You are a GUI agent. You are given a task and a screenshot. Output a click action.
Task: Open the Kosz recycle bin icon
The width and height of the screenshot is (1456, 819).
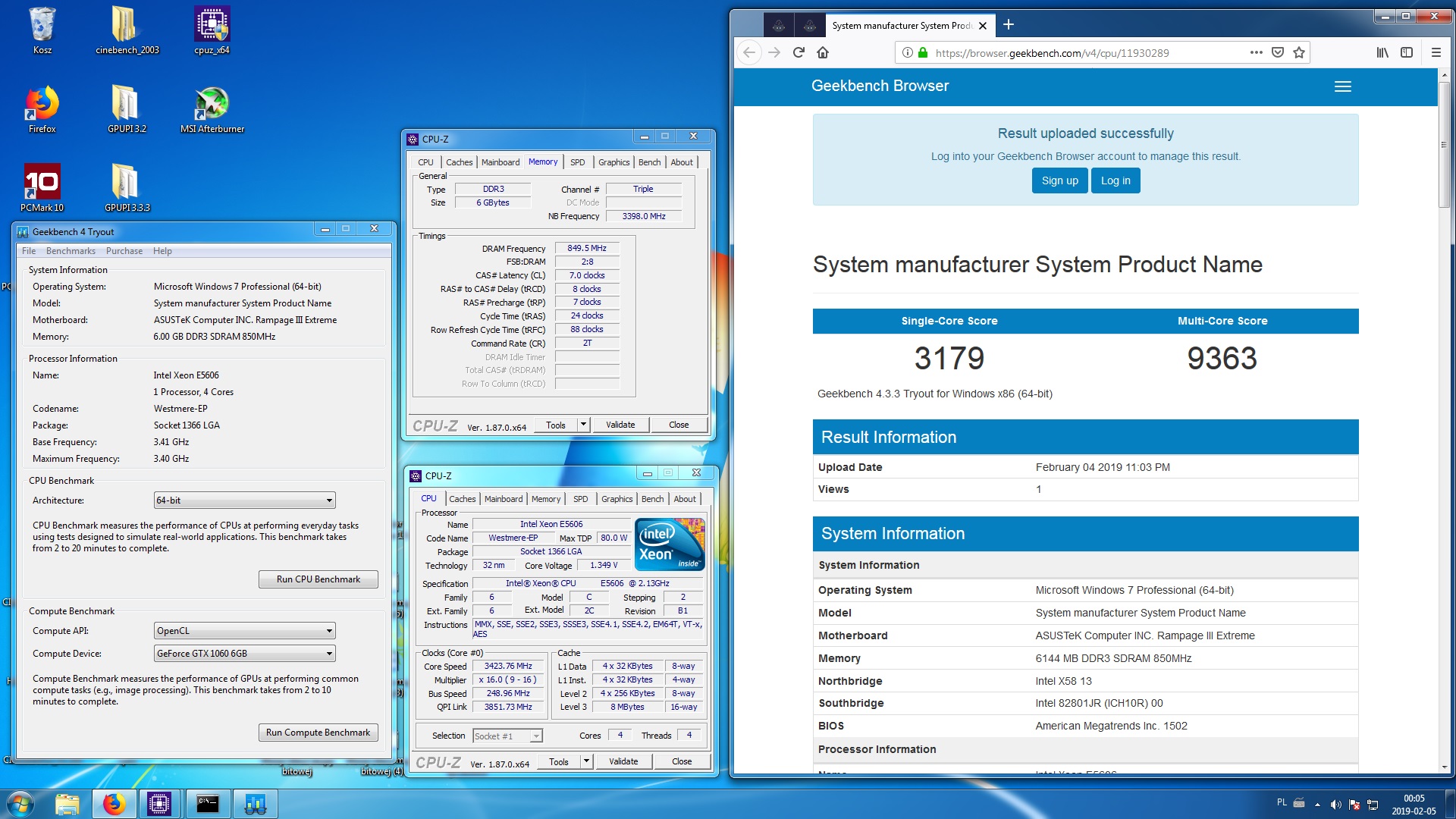42,30
